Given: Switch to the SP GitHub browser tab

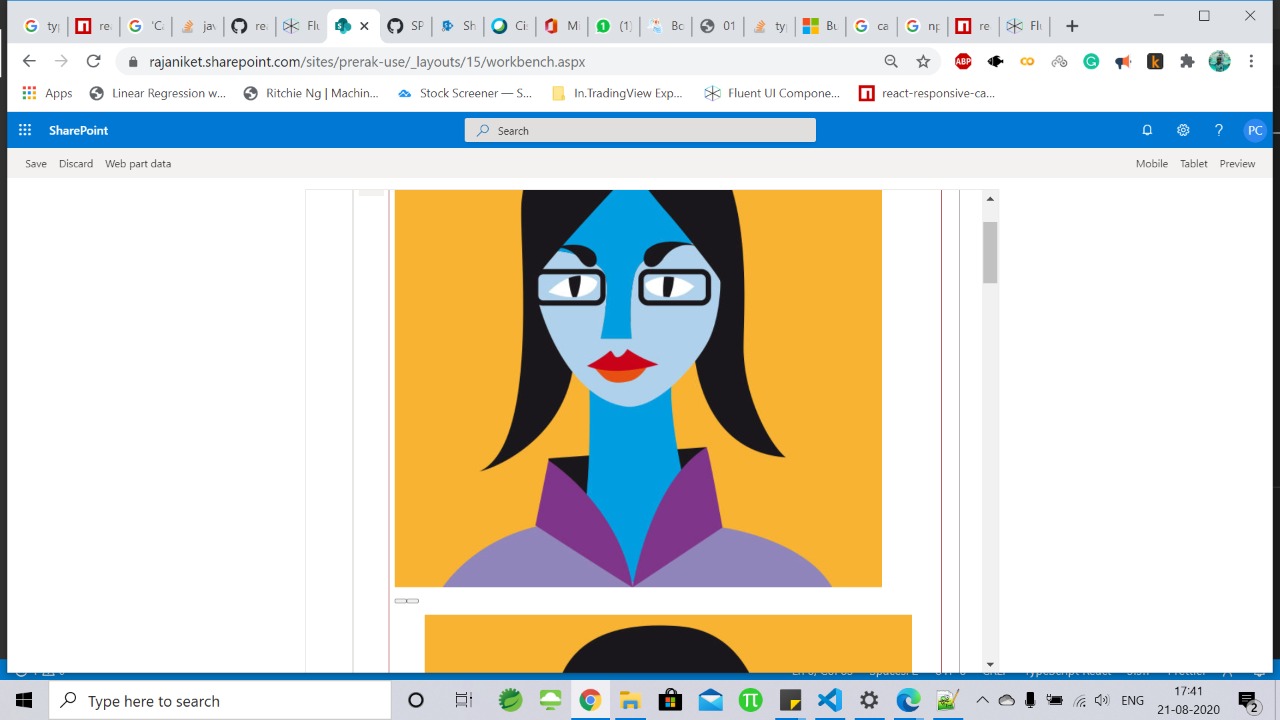Looking at the screenshot, I should pos(404,25).
